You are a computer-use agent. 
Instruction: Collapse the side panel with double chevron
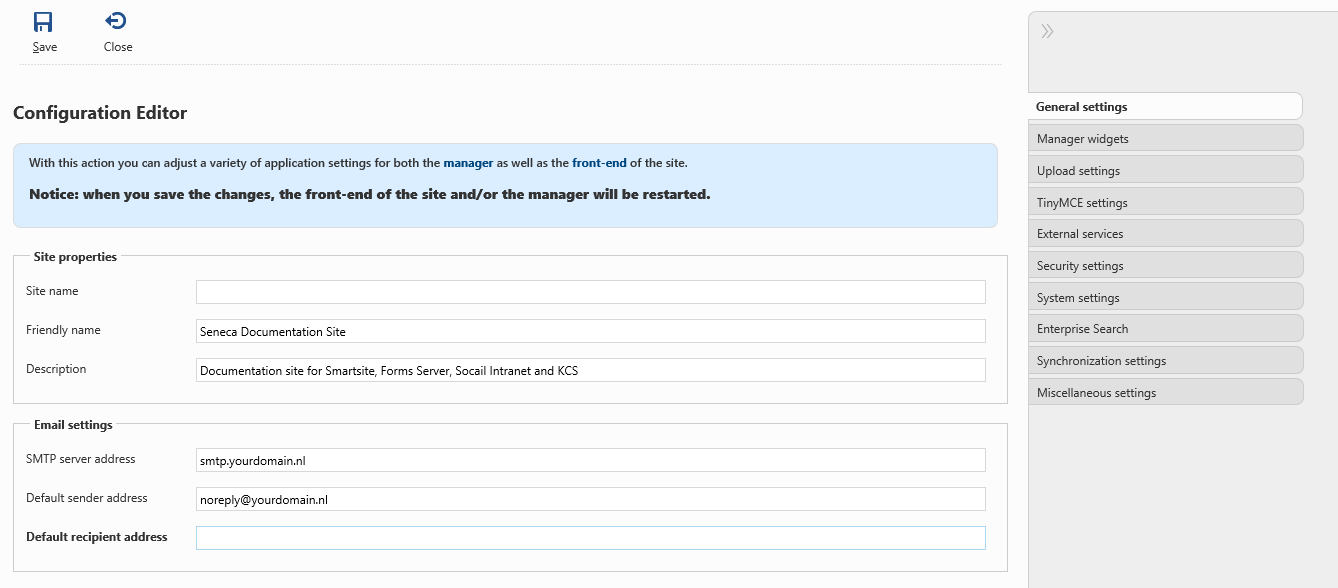pos(1047,31)
